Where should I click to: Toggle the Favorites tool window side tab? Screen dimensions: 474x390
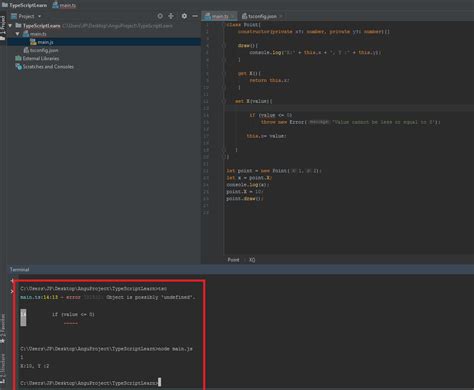3,328
